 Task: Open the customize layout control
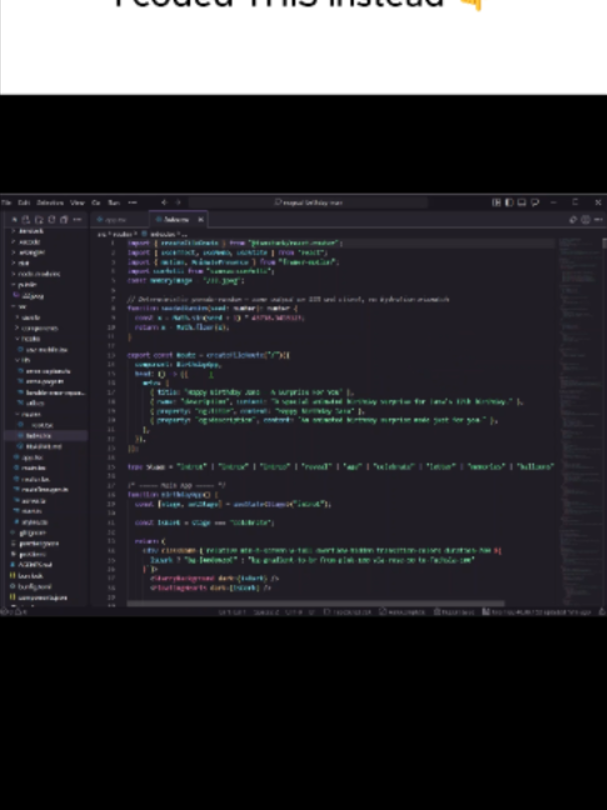(x=496, y=202)
